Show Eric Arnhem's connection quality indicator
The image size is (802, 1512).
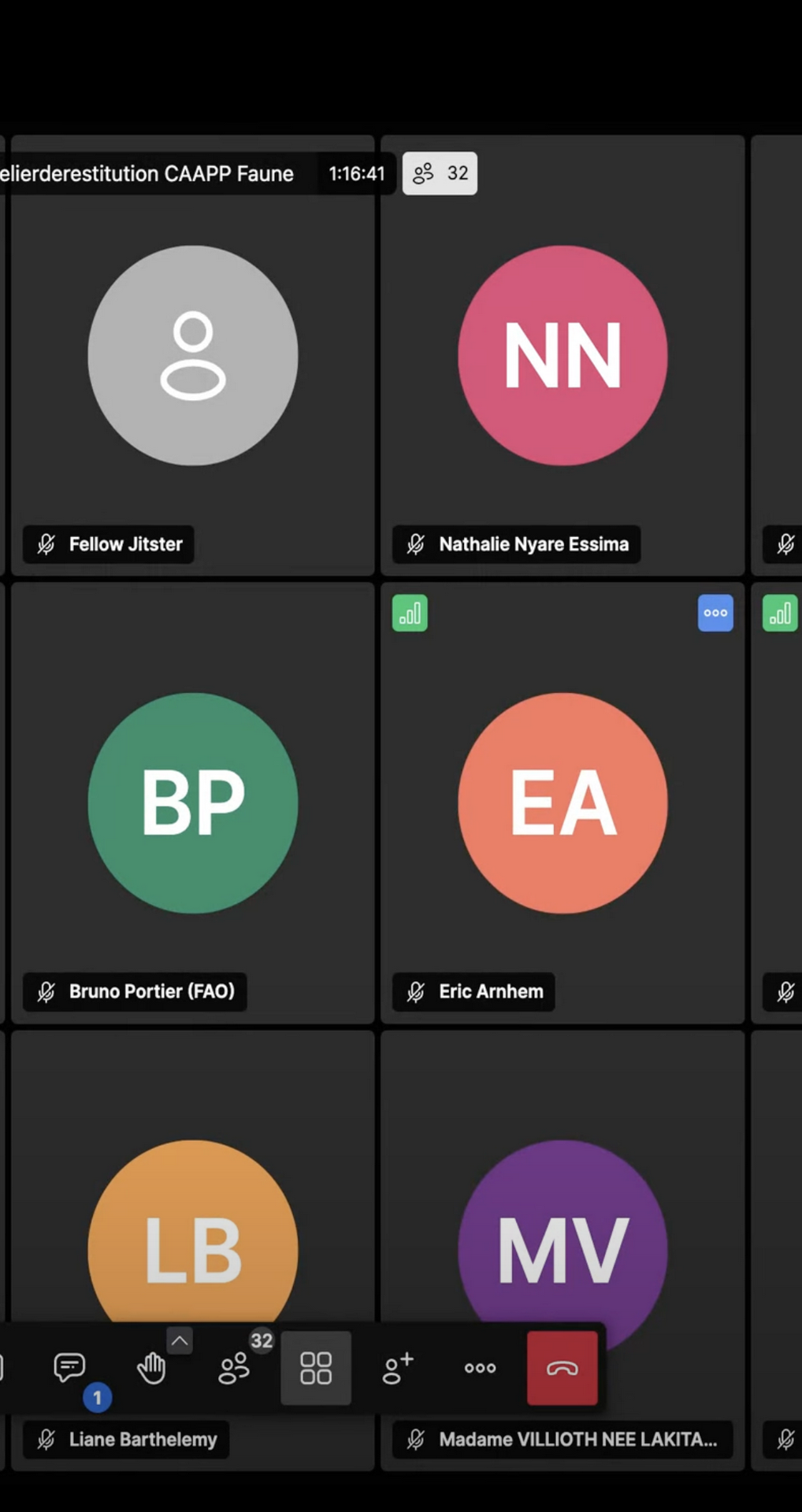click(x=410, y=613)
